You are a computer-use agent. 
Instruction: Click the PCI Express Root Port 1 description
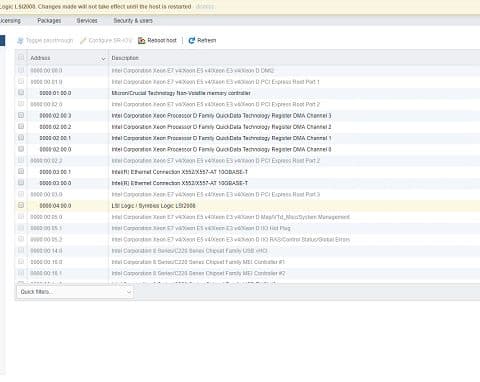(x=215, y=82)
